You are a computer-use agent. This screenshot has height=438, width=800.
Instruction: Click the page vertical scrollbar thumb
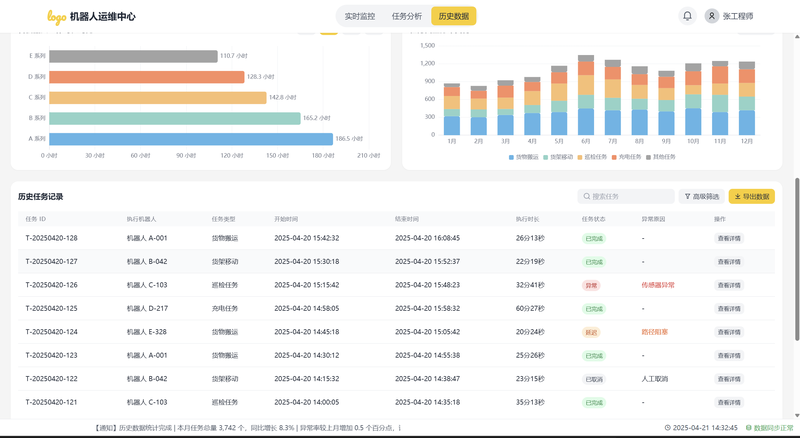coord(796,259)
